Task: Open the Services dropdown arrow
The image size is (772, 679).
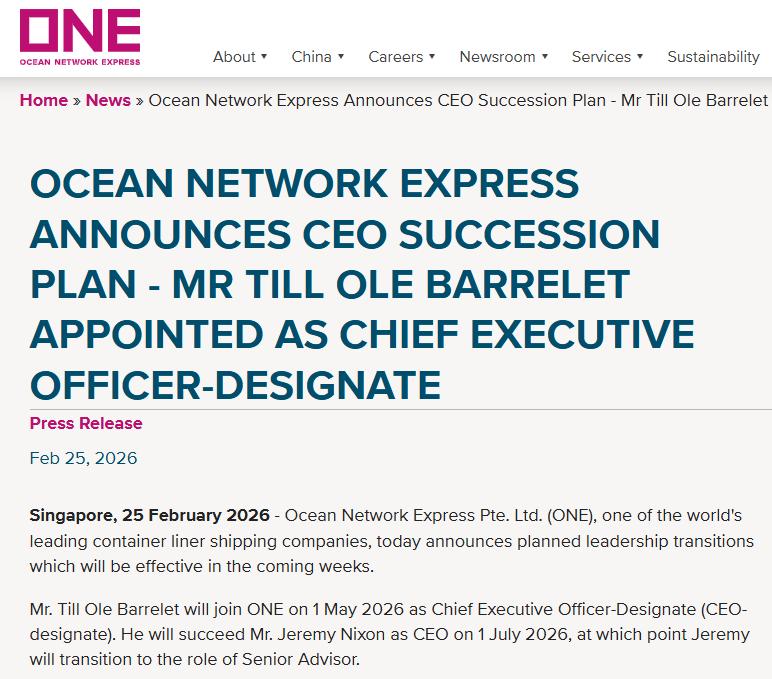Action: [x=640, y=57]
